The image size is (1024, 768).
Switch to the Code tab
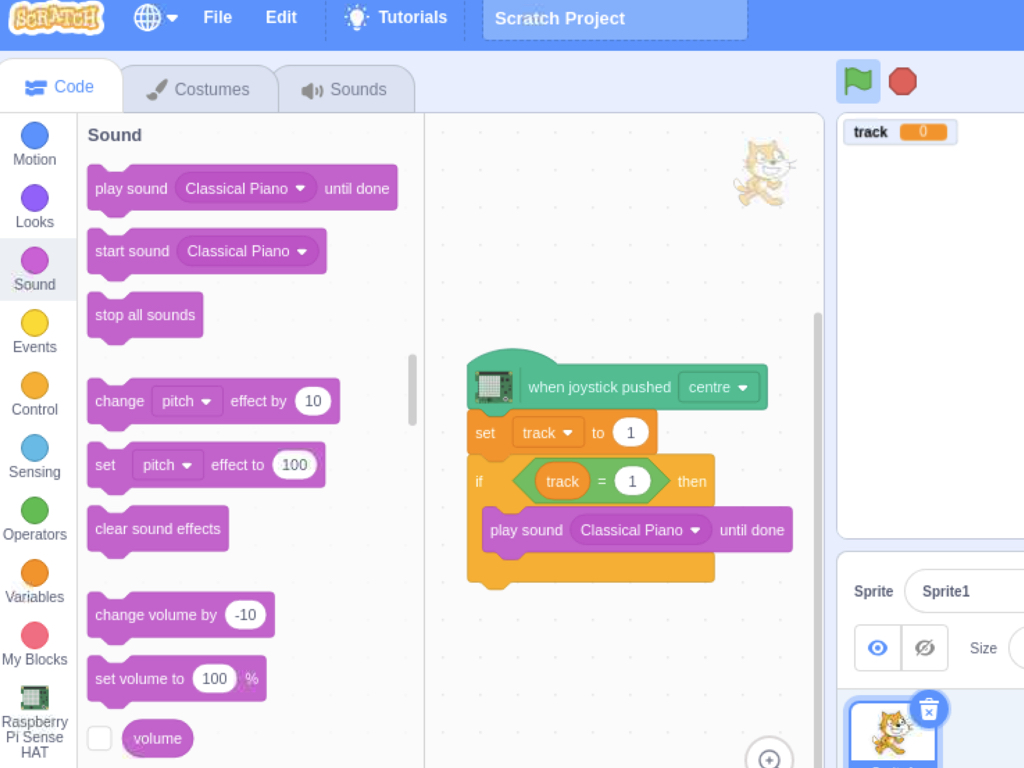(x=60, y=87)
